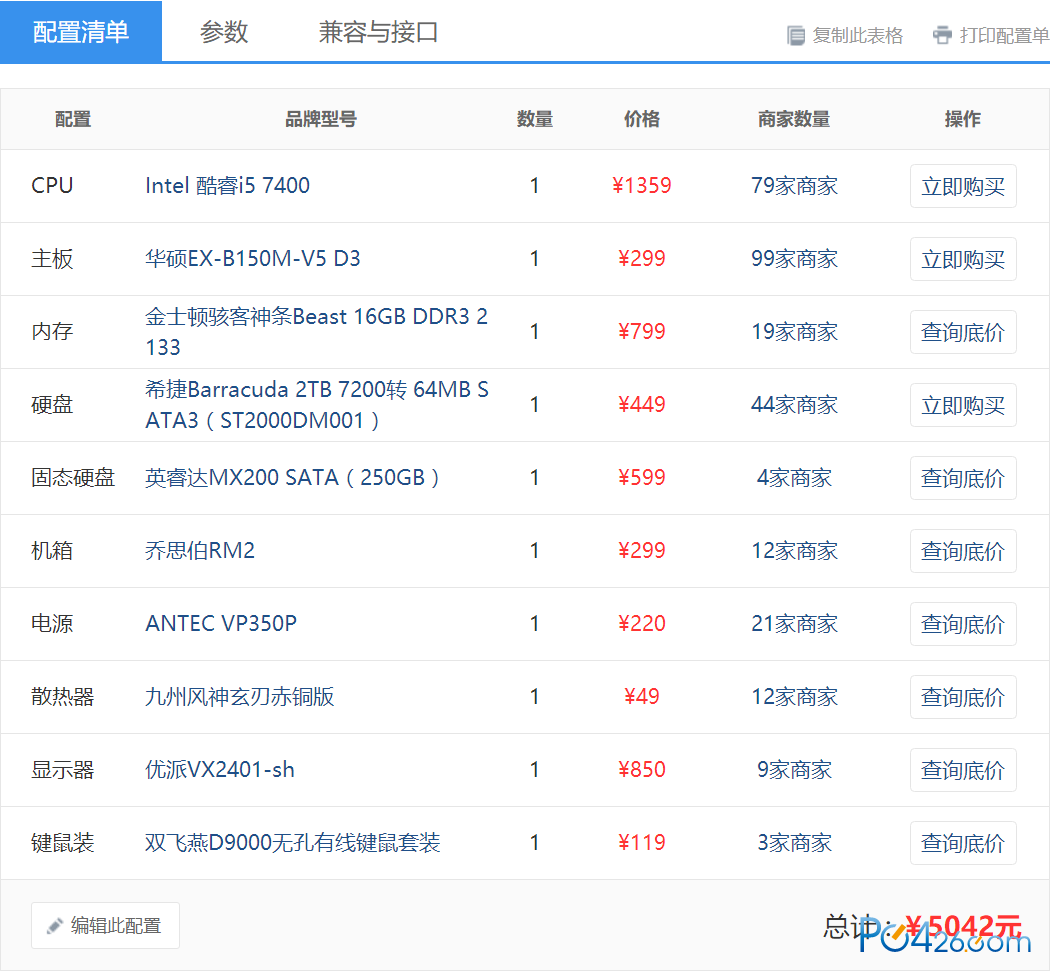Click 4家商家 for SSD
Viewport: 1050px width, 971px height.
(x=794, y=477)
